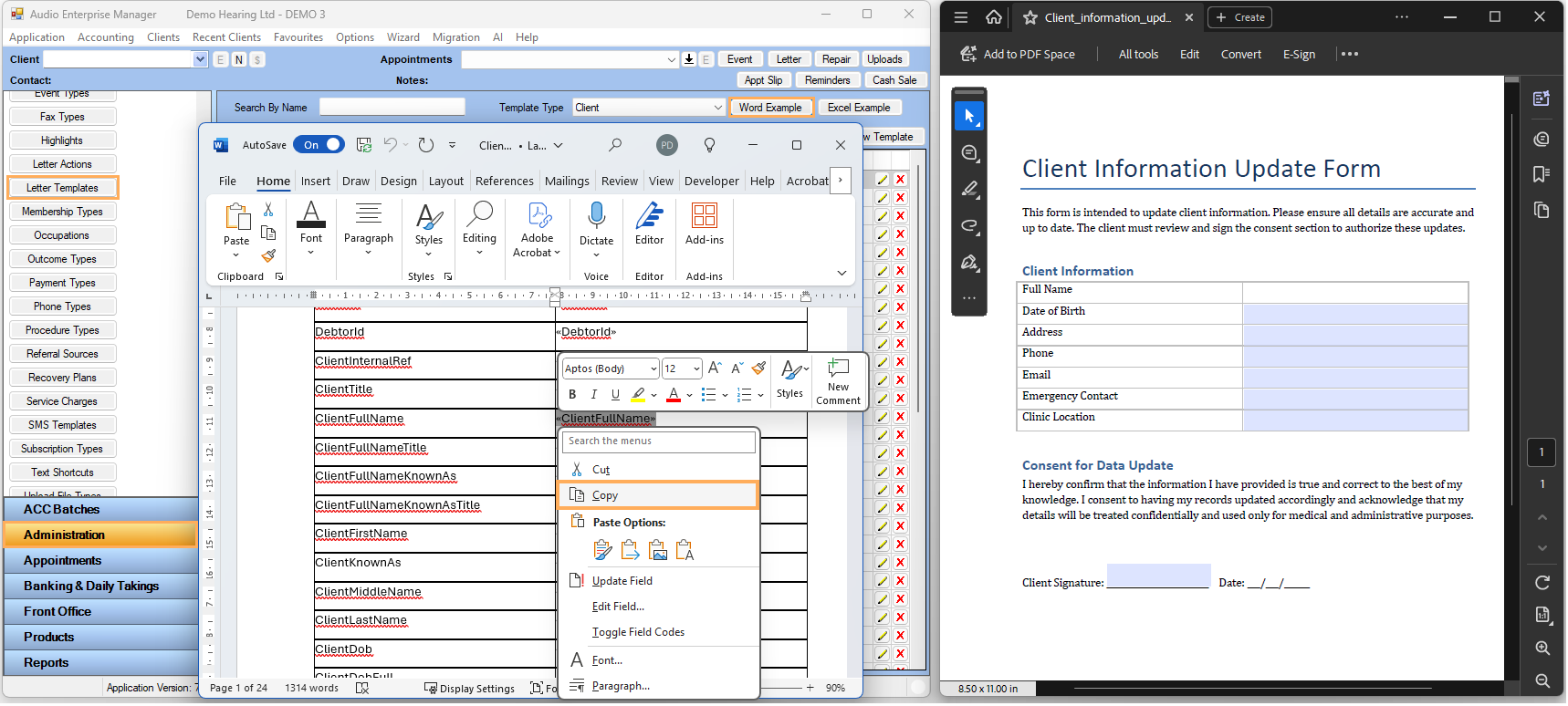
Task: Click the Format Painter brush icon
Action: pyautogui.click(x=268, y=256)
